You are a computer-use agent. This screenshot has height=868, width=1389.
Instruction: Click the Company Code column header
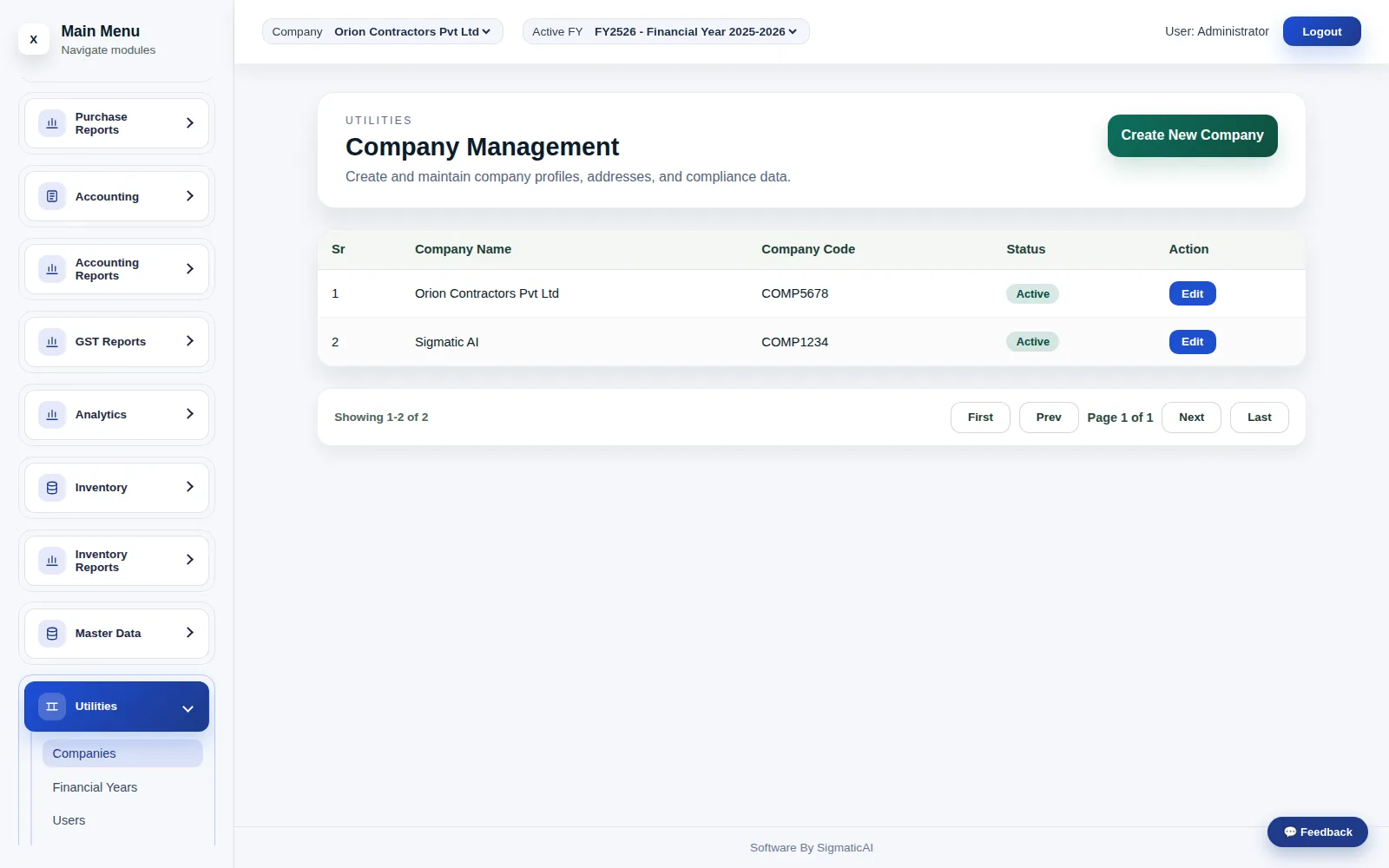[x=808, y=249]
